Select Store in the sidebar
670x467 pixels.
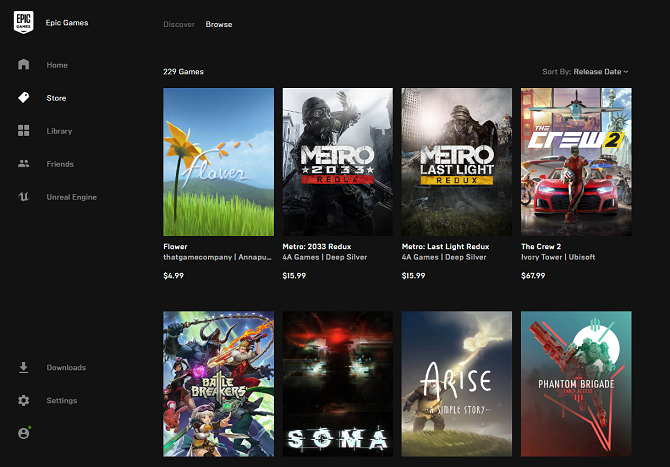(56, 98)
